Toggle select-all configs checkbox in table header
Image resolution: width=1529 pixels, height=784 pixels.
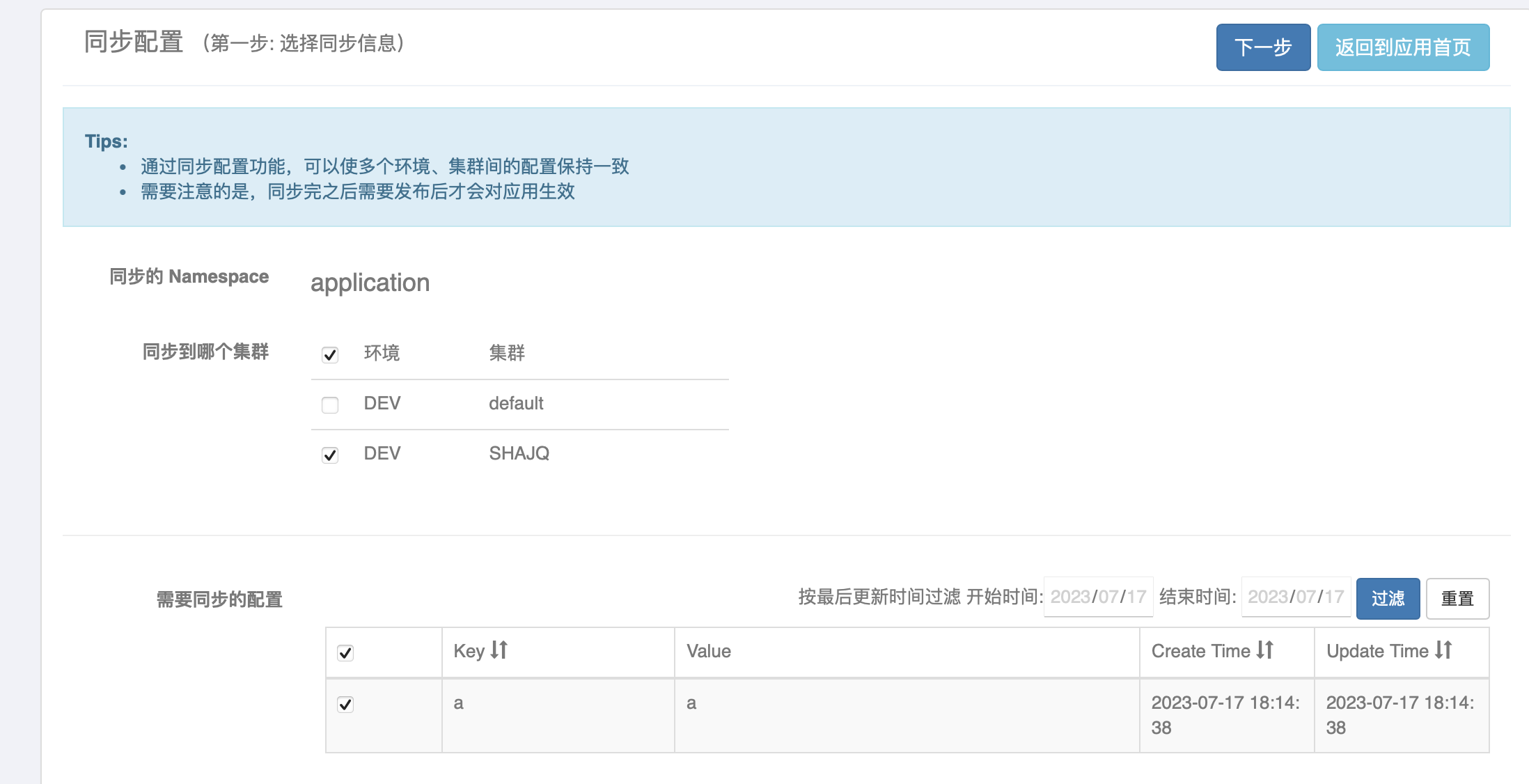tap(345, 653)
